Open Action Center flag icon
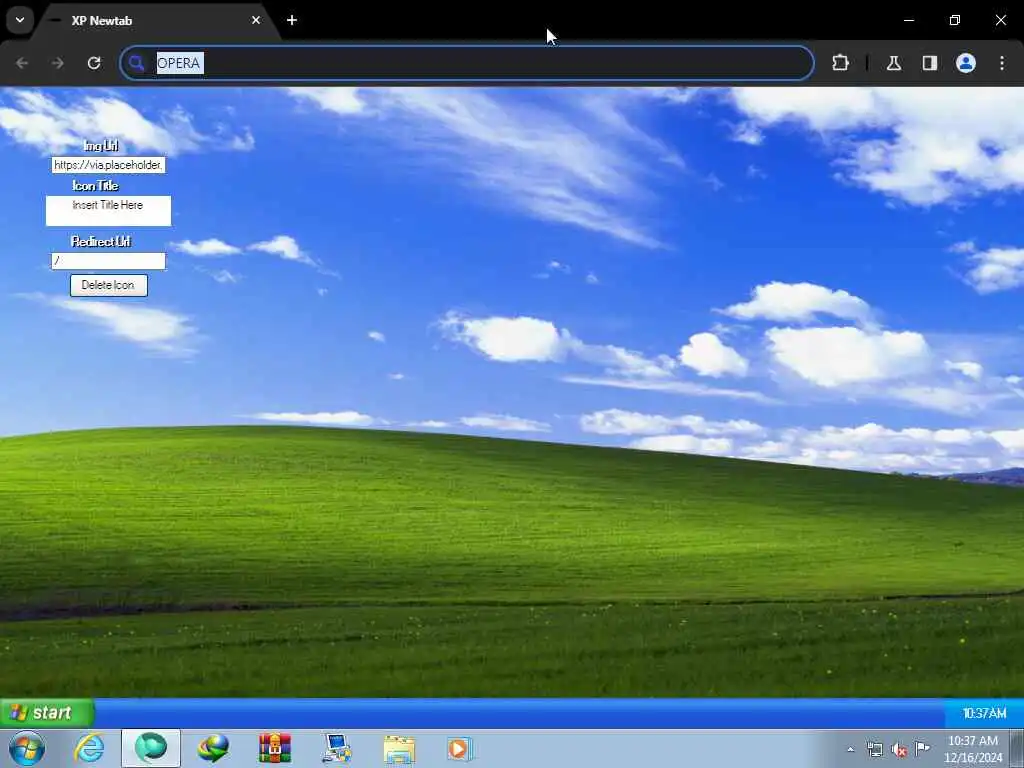This screenshot has height=768, width=1024. (922, 748)
